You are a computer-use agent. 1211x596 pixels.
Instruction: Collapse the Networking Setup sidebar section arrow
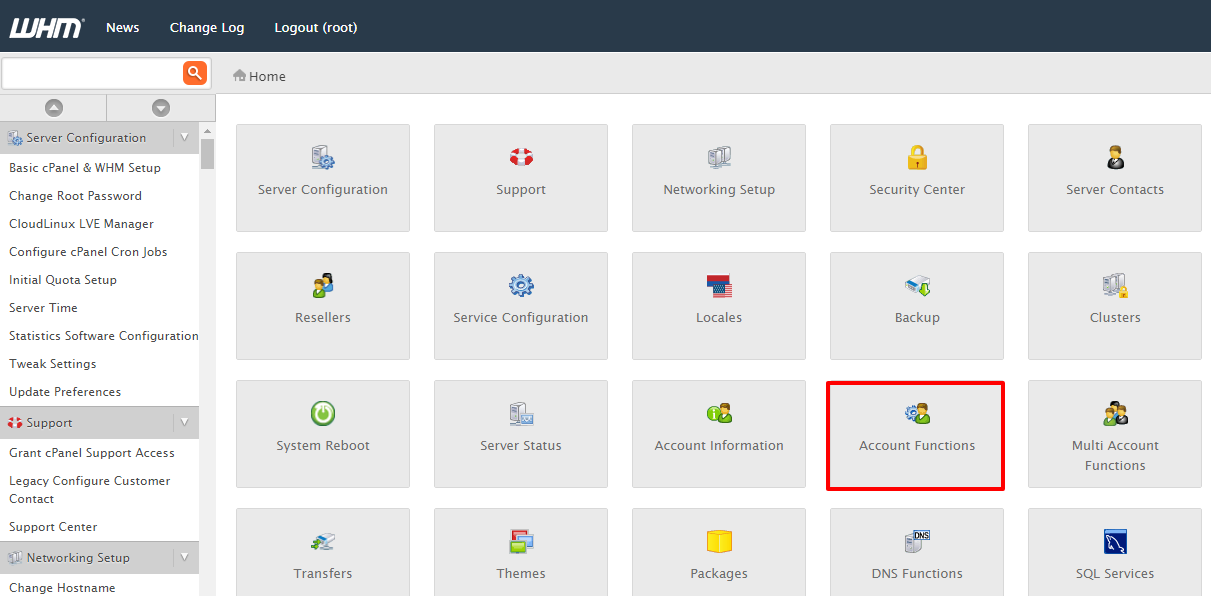click(x=184, y=557)
